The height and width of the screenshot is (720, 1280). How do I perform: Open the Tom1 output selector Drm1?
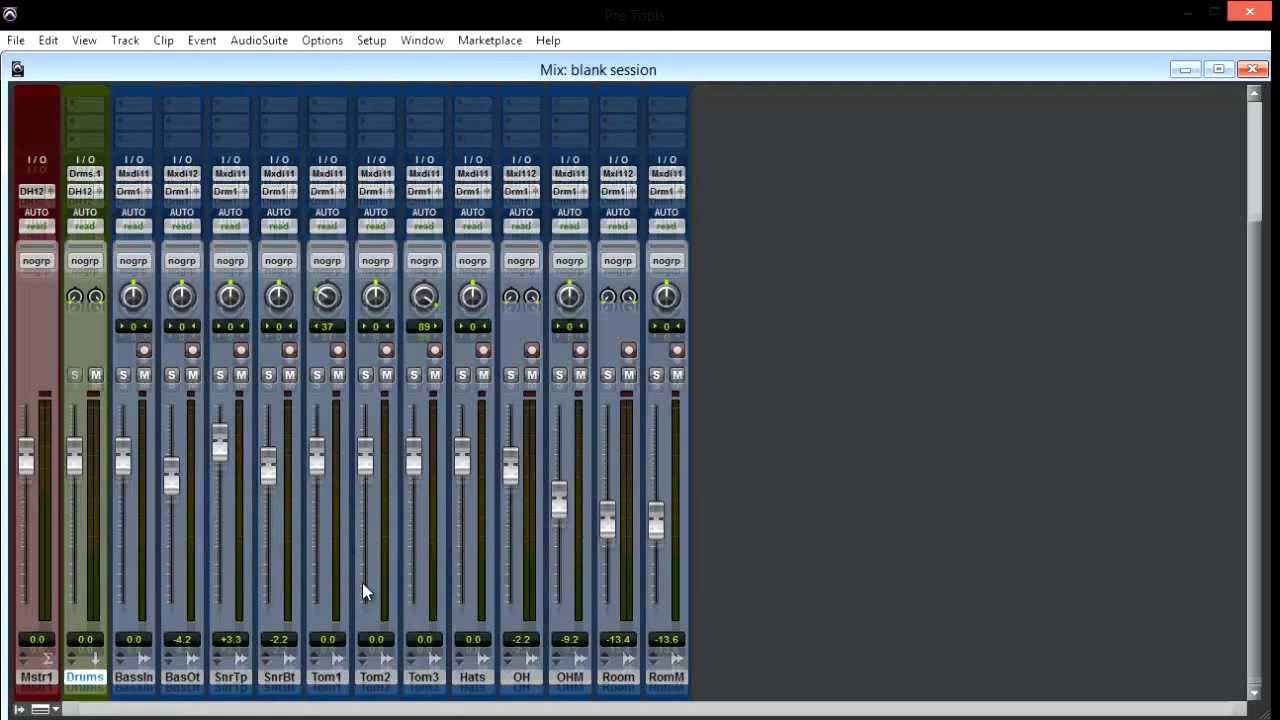[x=327, y=191]
